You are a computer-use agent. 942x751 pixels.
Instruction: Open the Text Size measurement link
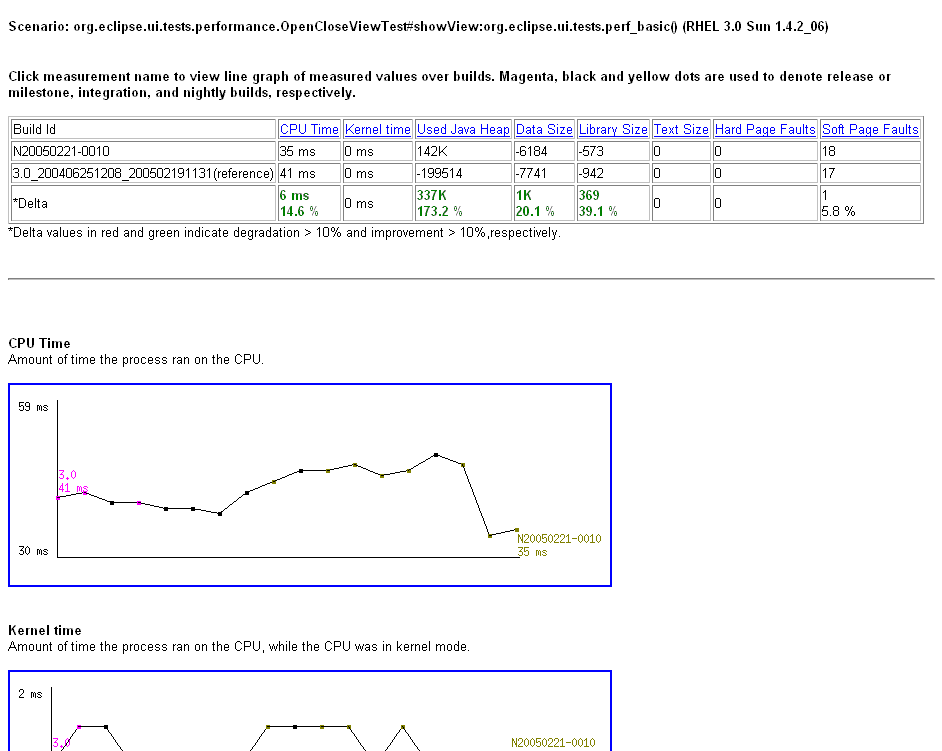(x=681, y=129)
